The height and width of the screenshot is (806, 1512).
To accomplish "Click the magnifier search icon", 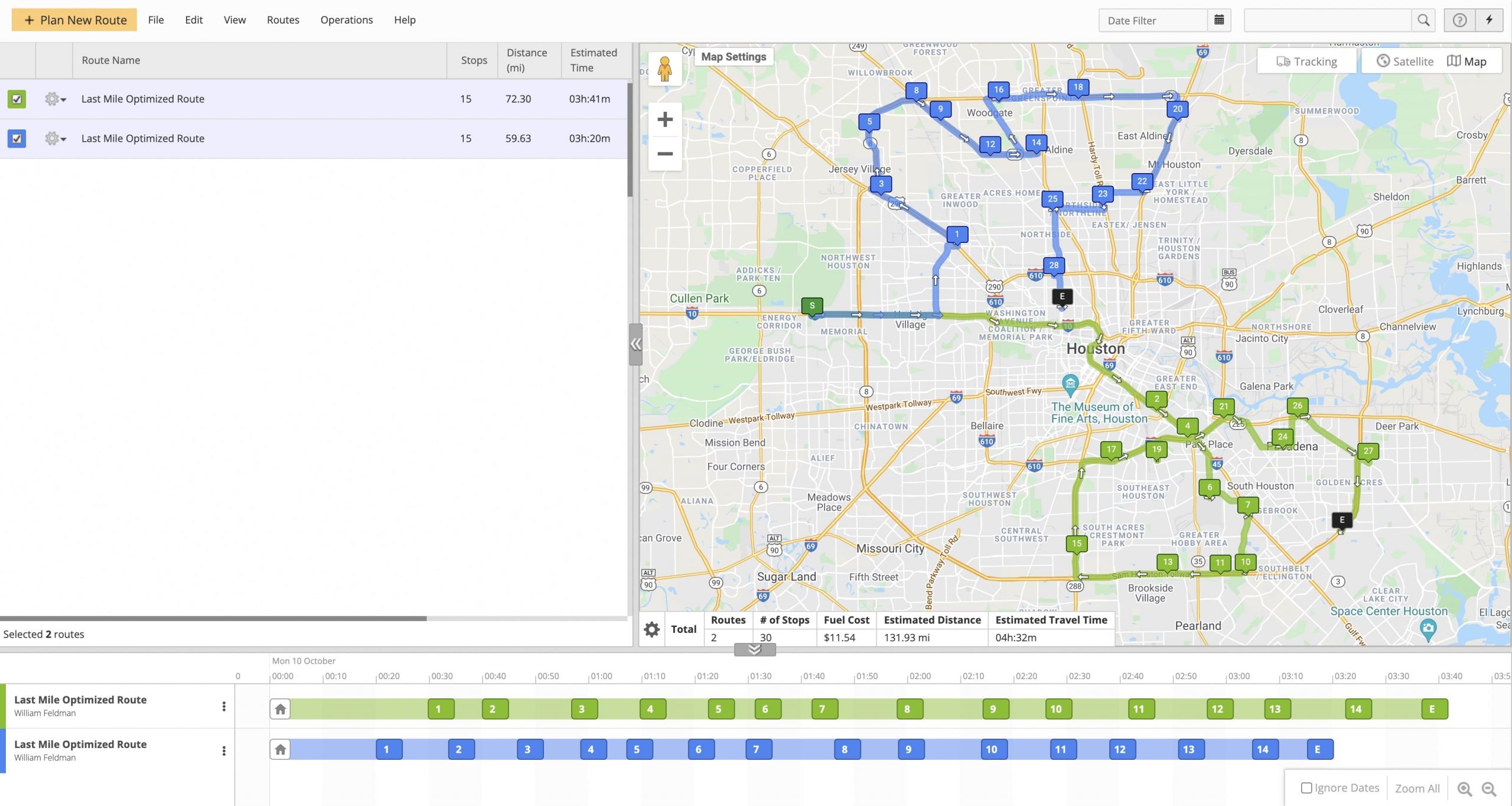I will coord(1423,20).
